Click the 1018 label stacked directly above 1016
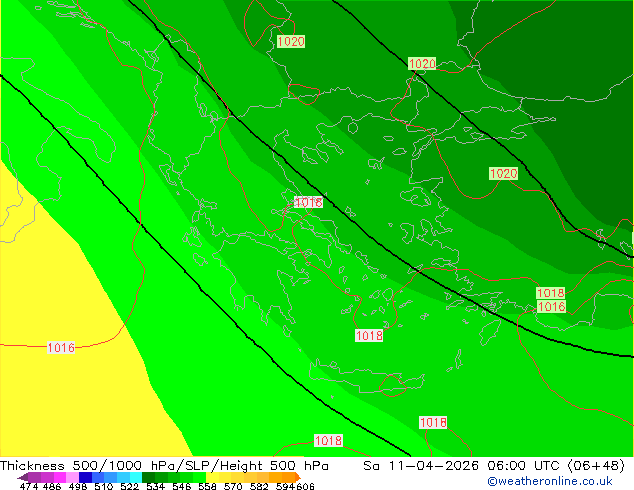Image resolution: width=634 pixels, height=490 pixels. point(550,293)
